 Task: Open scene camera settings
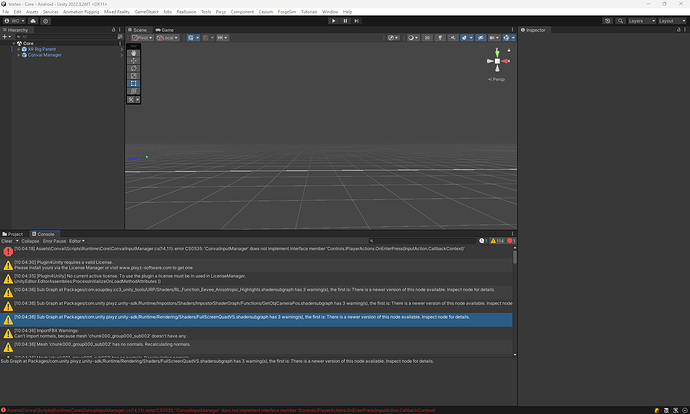click(494, 38)
